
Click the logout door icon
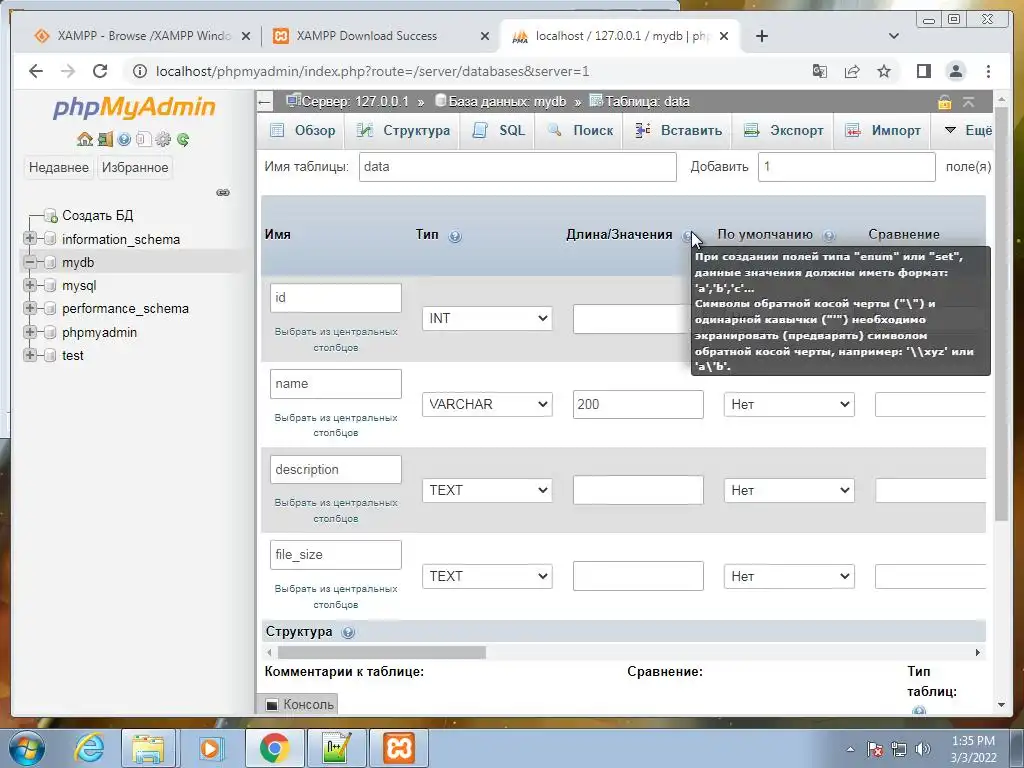(x=104, y=139)
